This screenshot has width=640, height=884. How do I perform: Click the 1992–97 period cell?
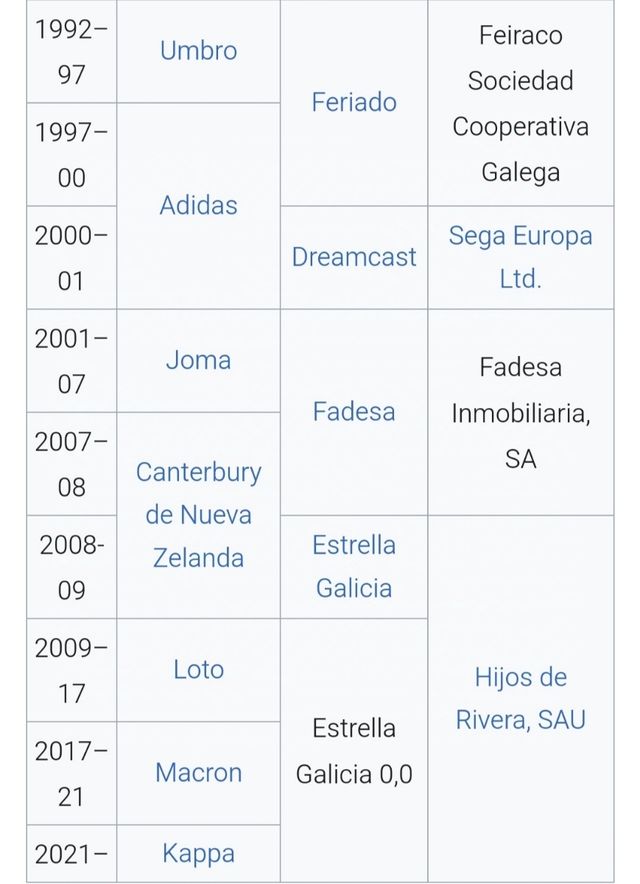pos(71,51)
